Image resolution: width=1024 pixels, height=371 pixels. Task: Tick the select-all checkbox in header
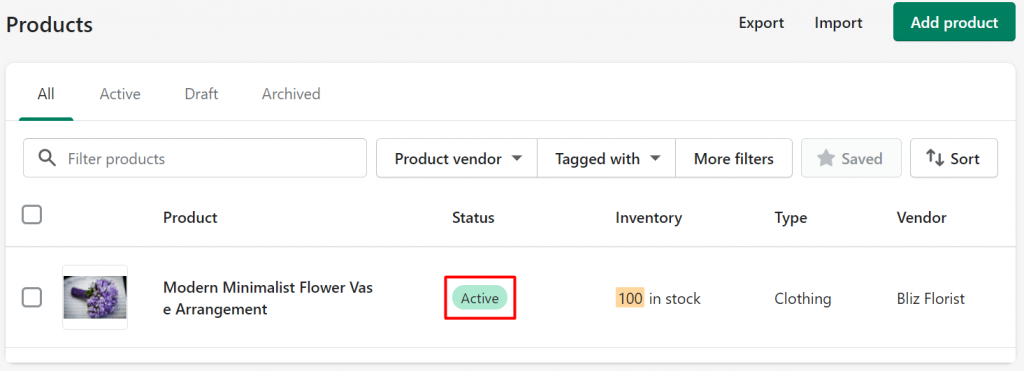click(32, 214)
